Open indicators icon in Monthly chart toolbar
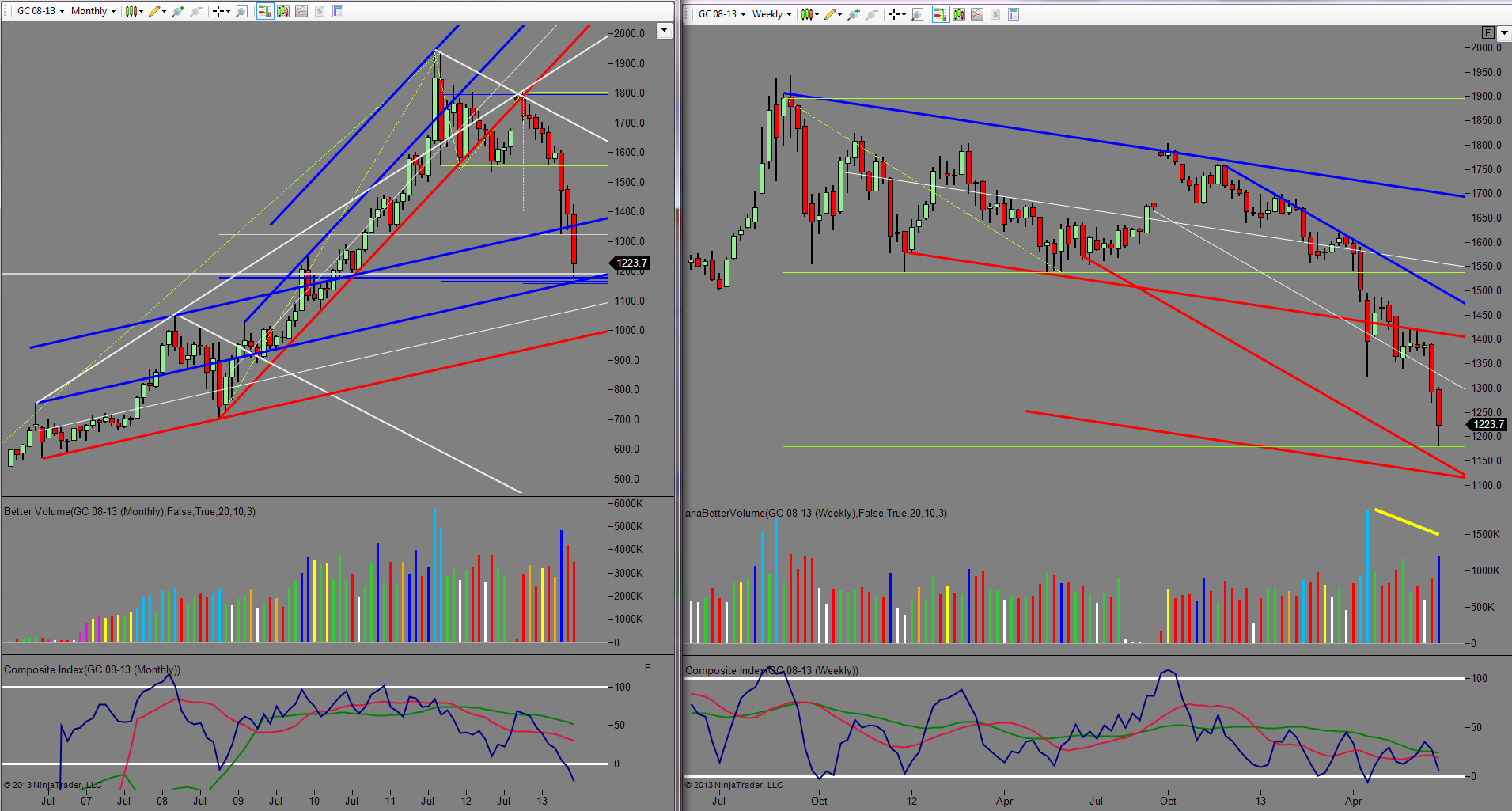This screenshot has height=811, width=1512. (301, 11)
